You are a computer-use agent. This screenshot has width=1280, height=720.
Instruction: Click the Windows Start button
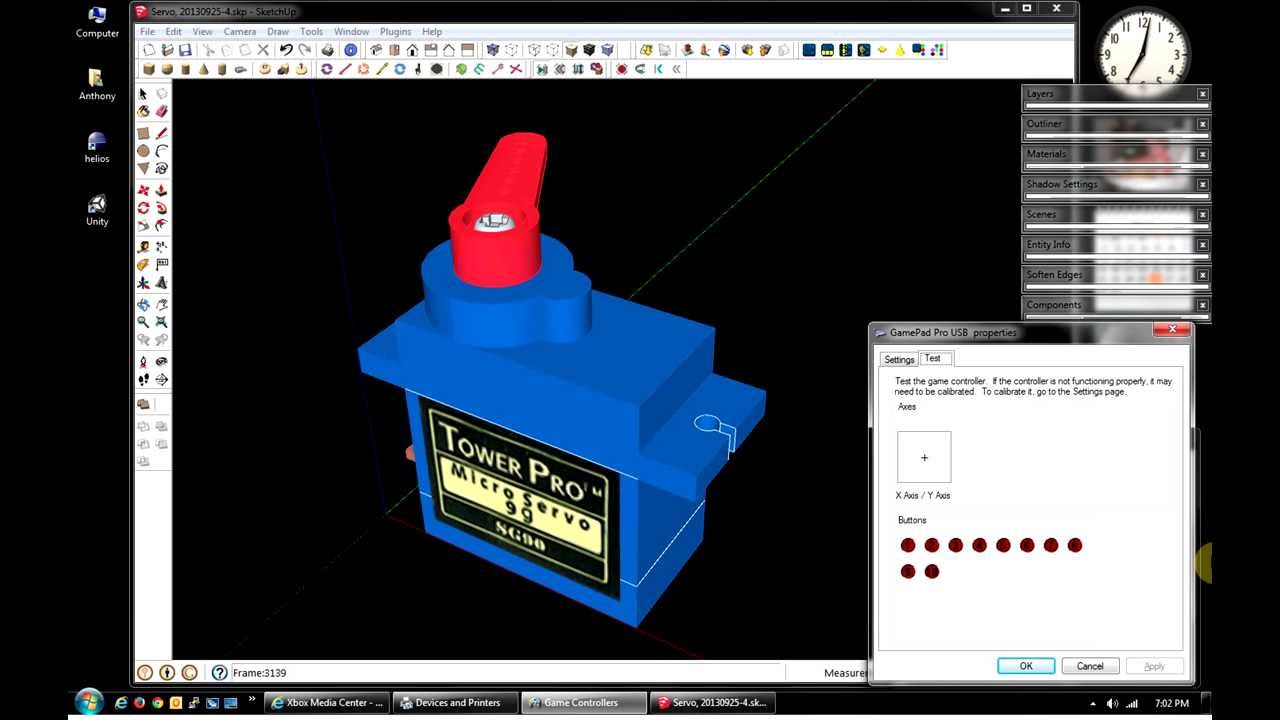88,702
